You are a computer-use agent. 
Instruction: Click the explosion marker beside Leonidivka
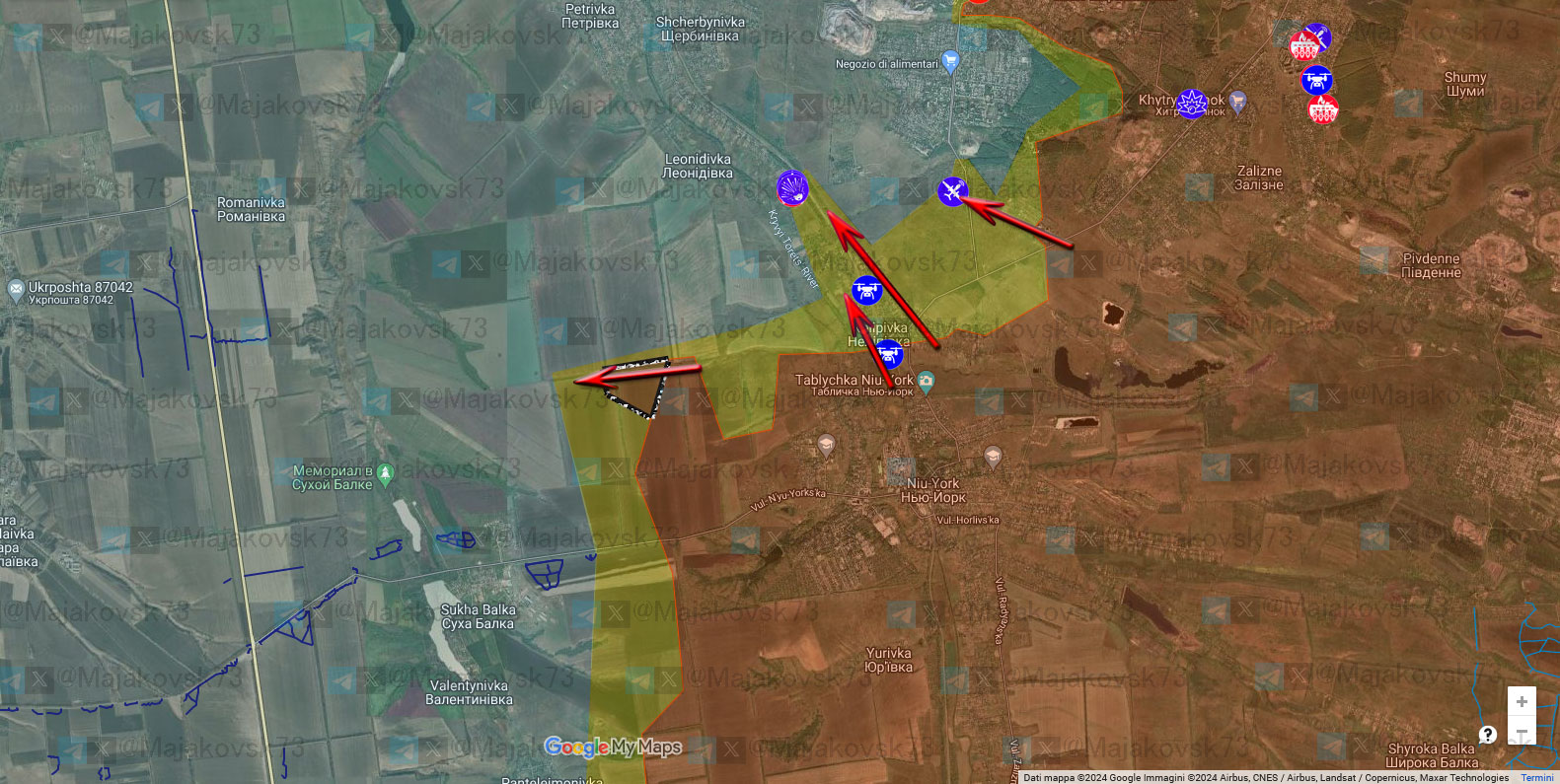coord(792,187)
